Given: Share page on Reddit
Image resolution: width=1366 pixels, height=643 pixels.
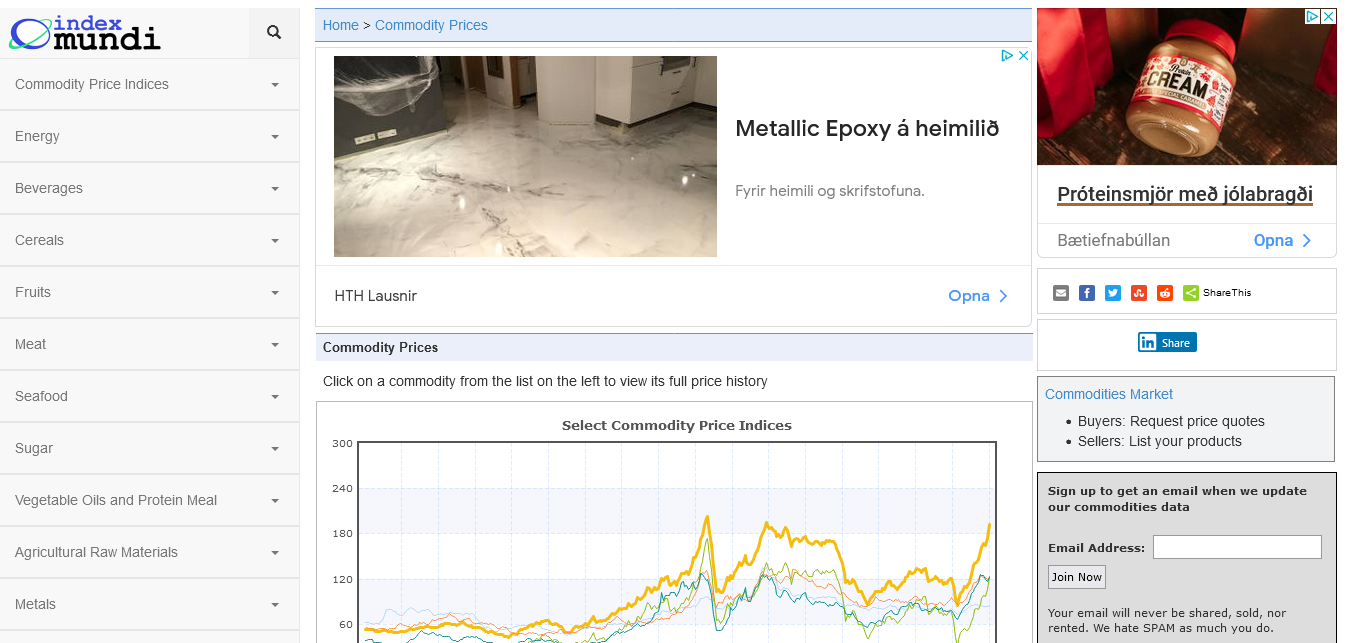Looking at the screenshot, I should (x=1165, y=293).
